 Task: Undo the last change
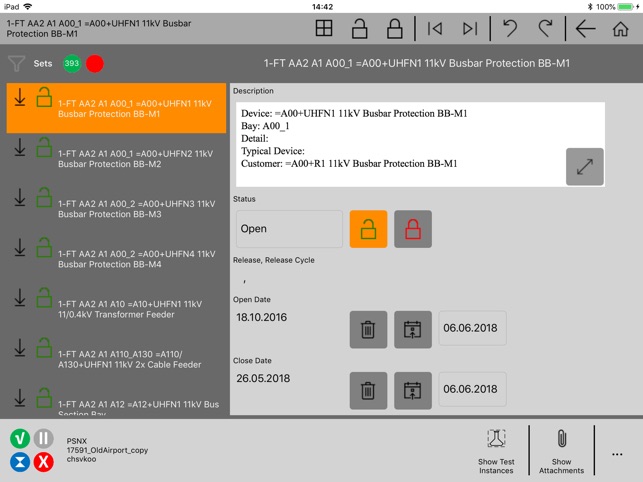point(510,28)
